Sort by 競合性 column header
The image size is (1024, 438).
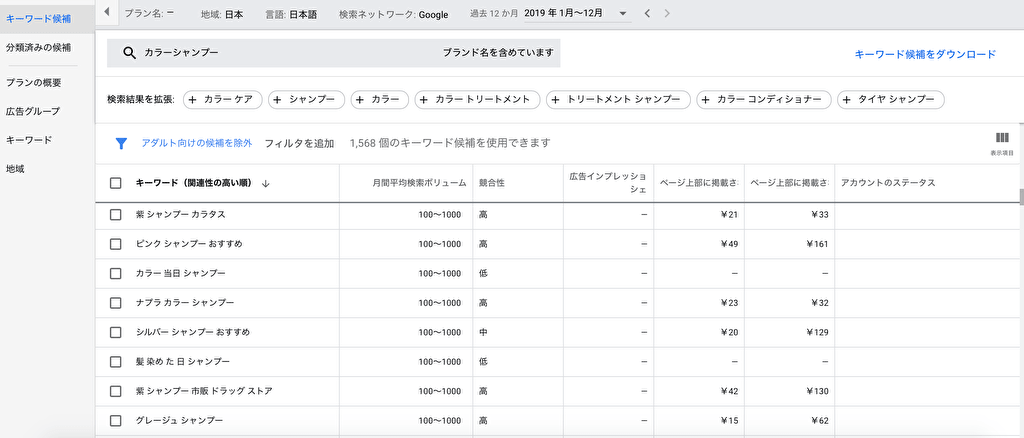[x=492, y=183]
